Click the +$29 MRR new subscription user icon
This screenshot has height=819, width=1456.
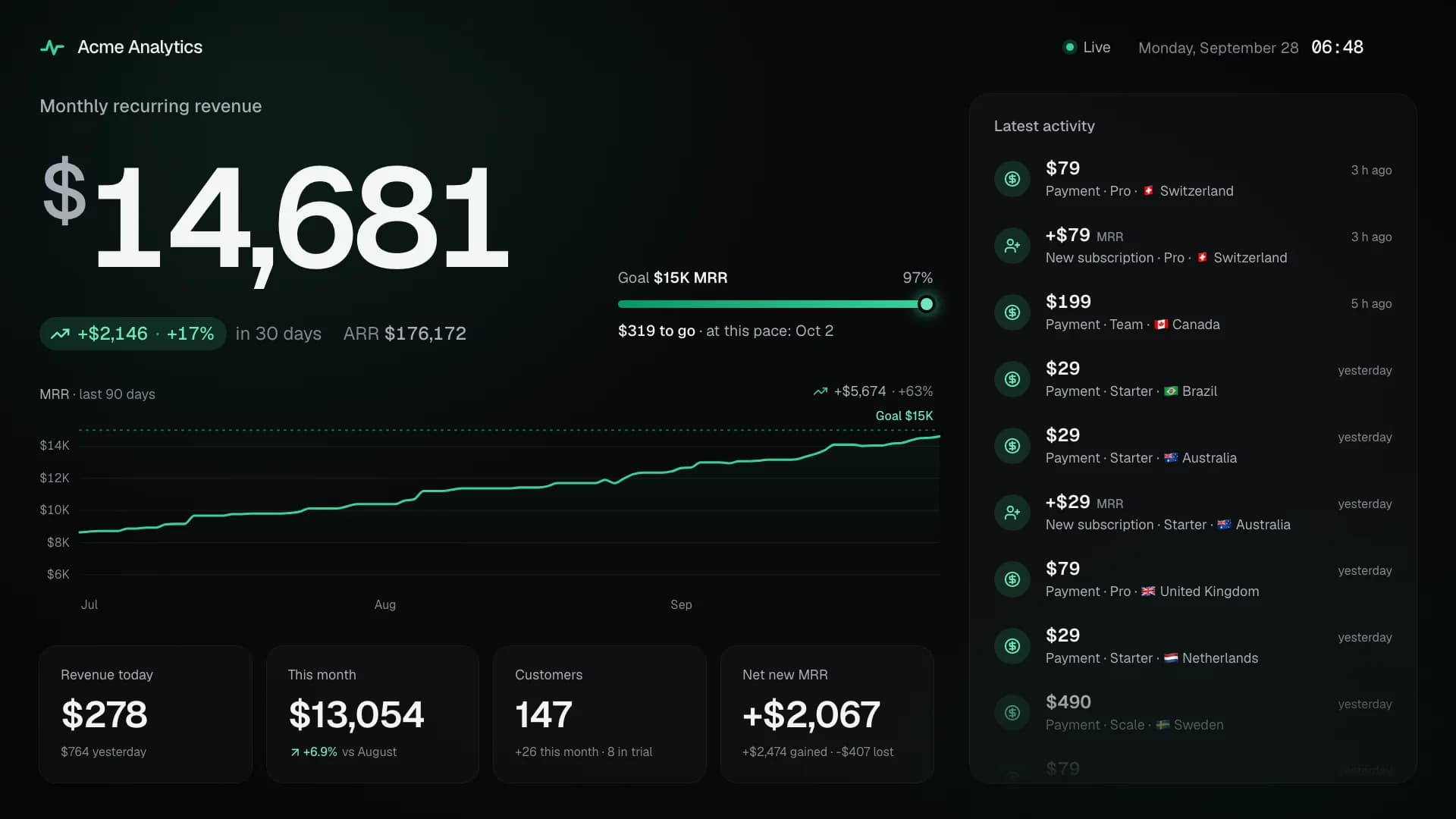[1012, 513]
